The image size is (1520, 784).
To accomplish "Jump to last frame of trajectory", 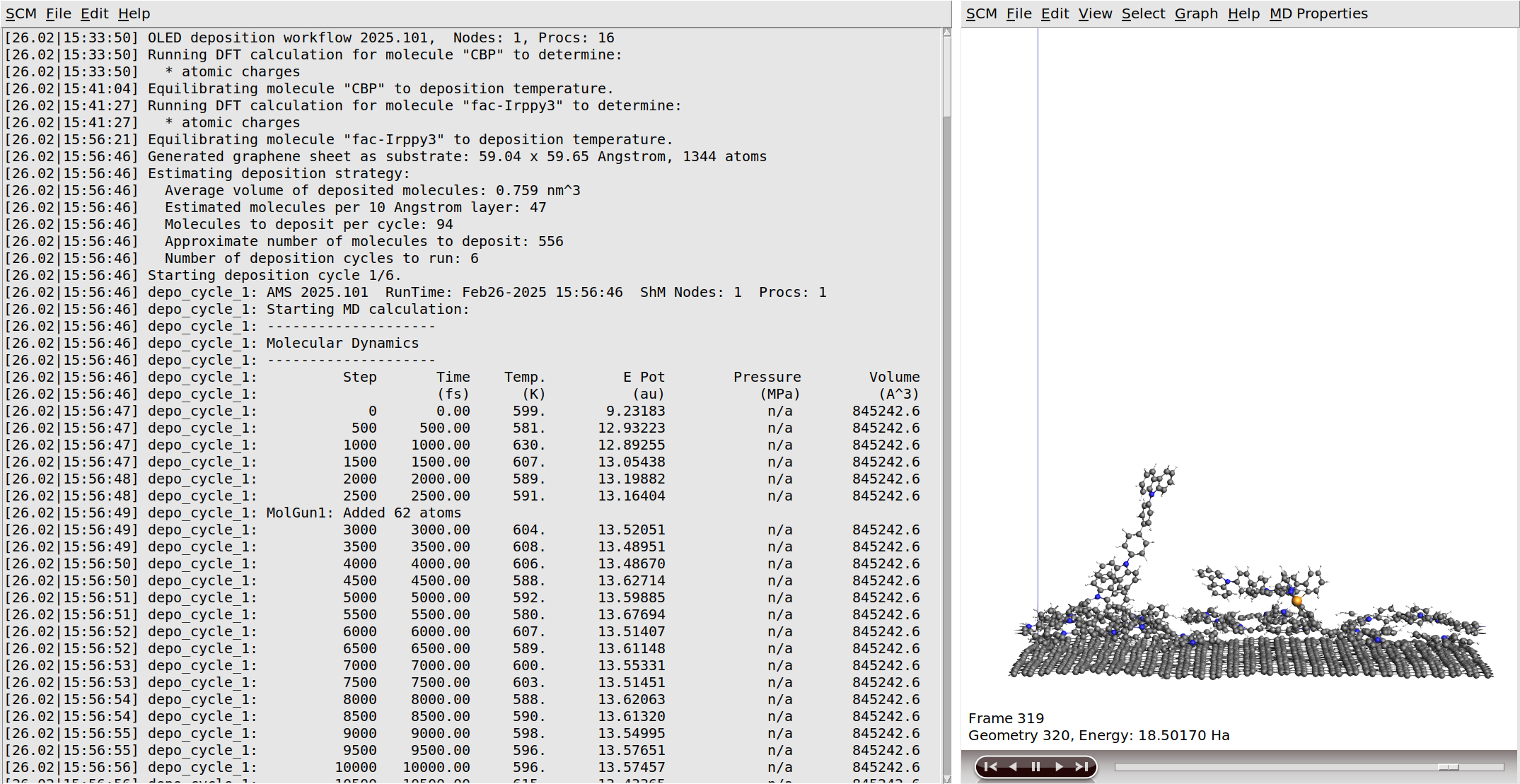I will coord(1081,767).
